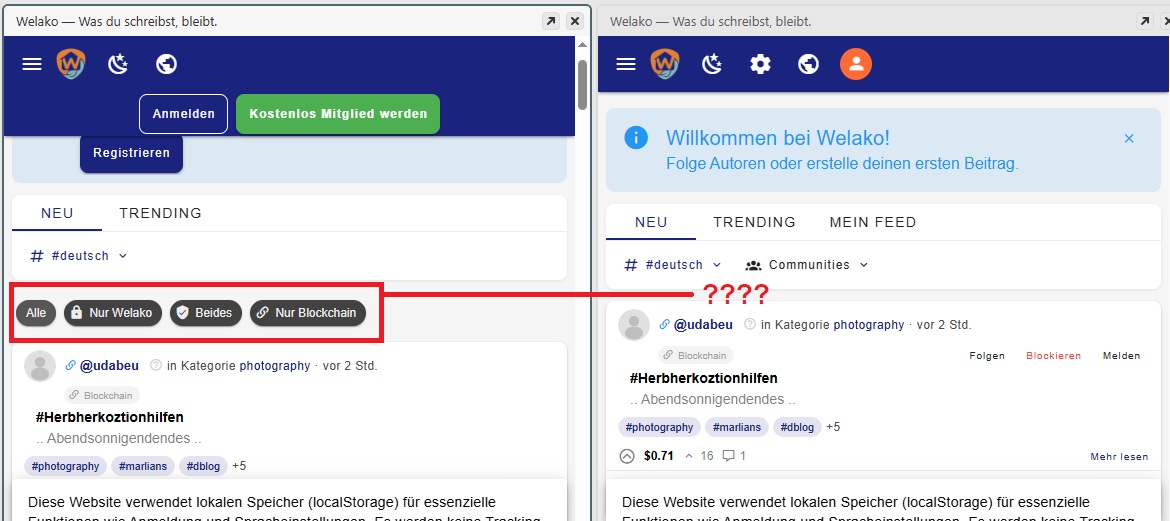Select NEU tab in right window

(x=651, y=222)
